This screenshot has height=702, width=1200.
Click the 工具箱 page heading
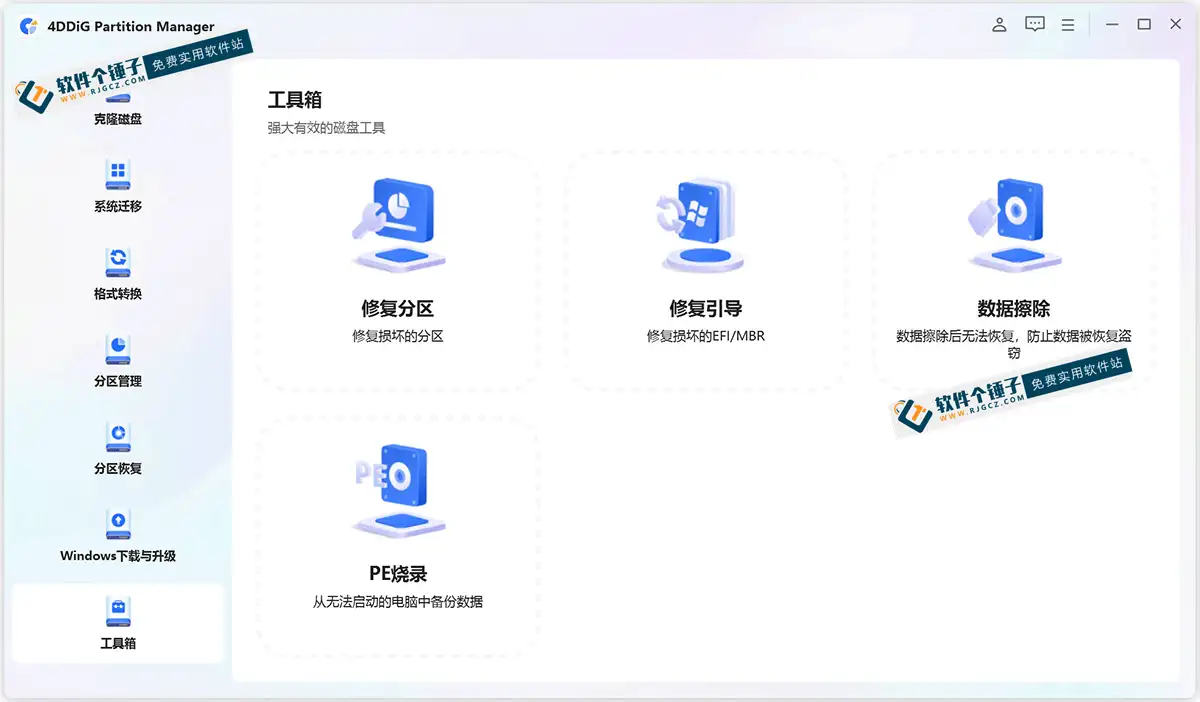point(295,100)
